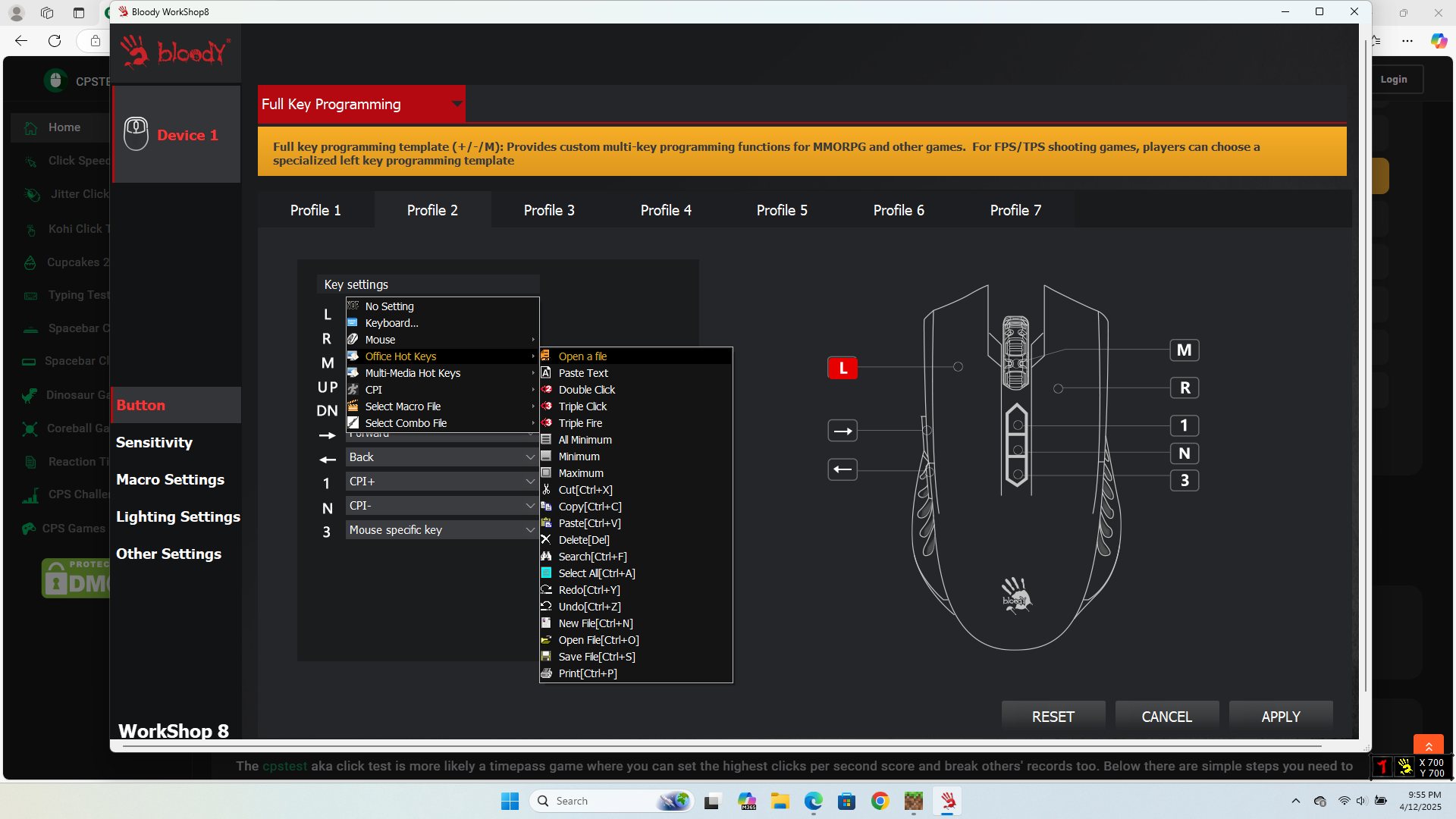Image resolution: width=1456 pixels, height=819 pixels.
Task: Select Triple Fire option
Action: click(x=635, y=423)
